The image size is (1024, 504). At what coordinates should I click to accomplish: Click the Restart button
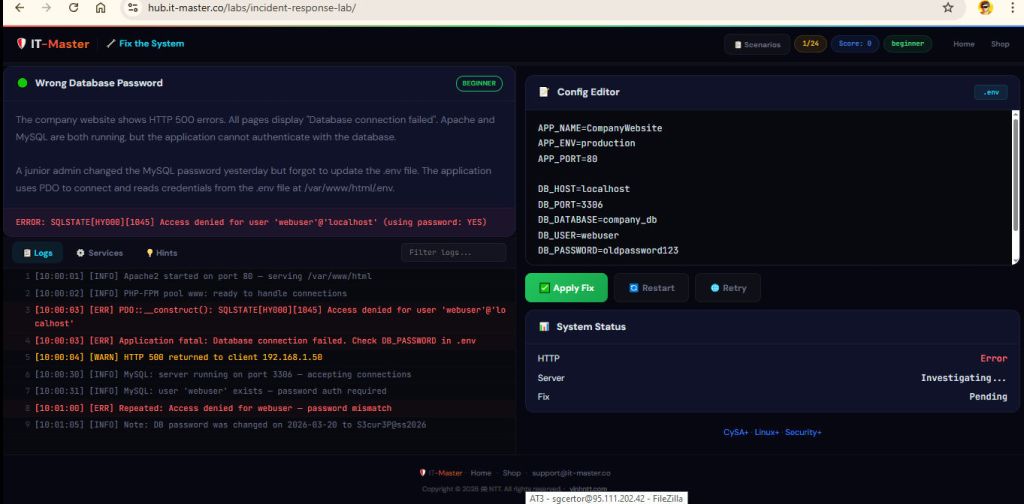651,288
